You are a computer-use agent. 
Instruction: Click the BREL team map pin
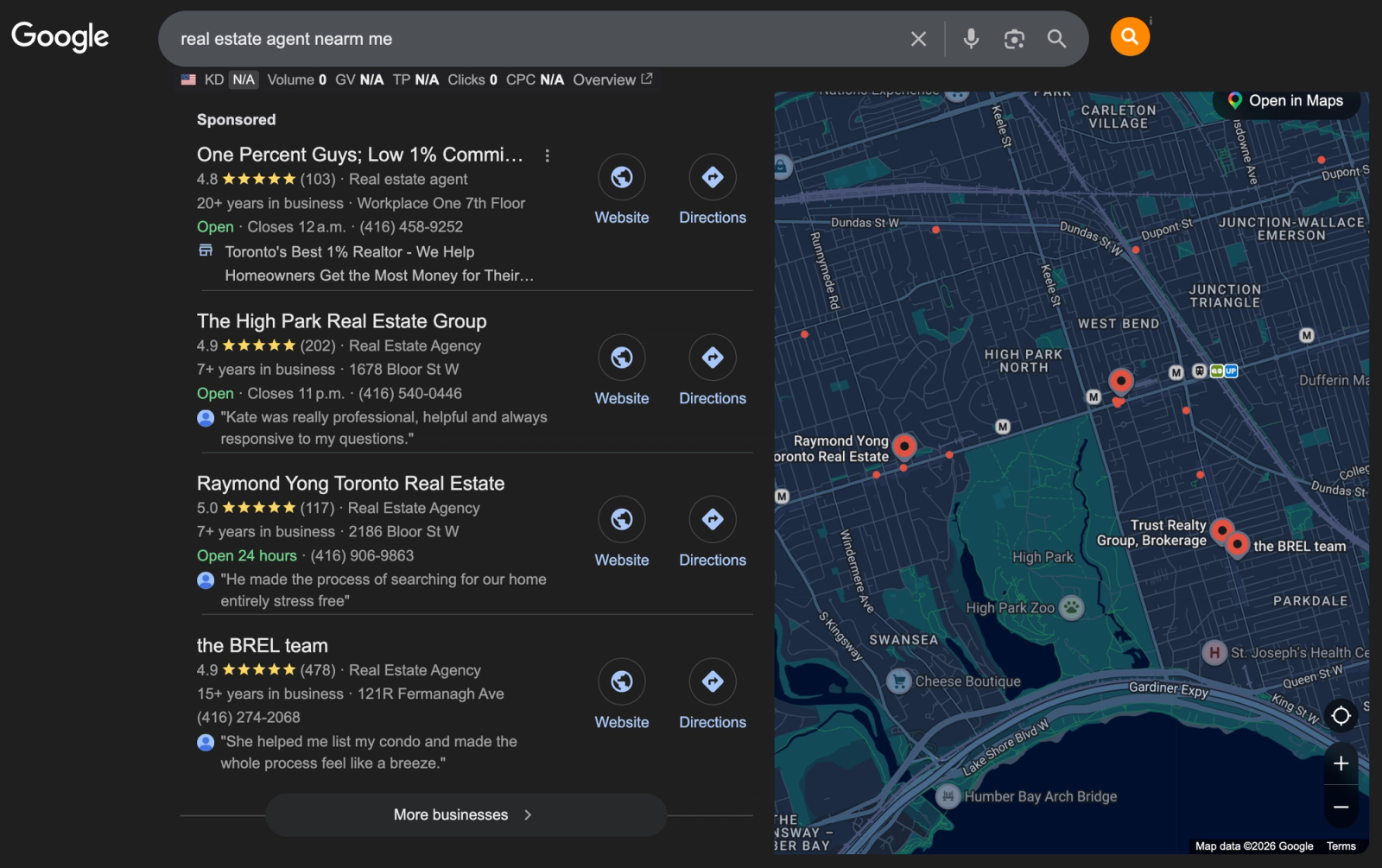[1238, 545]
